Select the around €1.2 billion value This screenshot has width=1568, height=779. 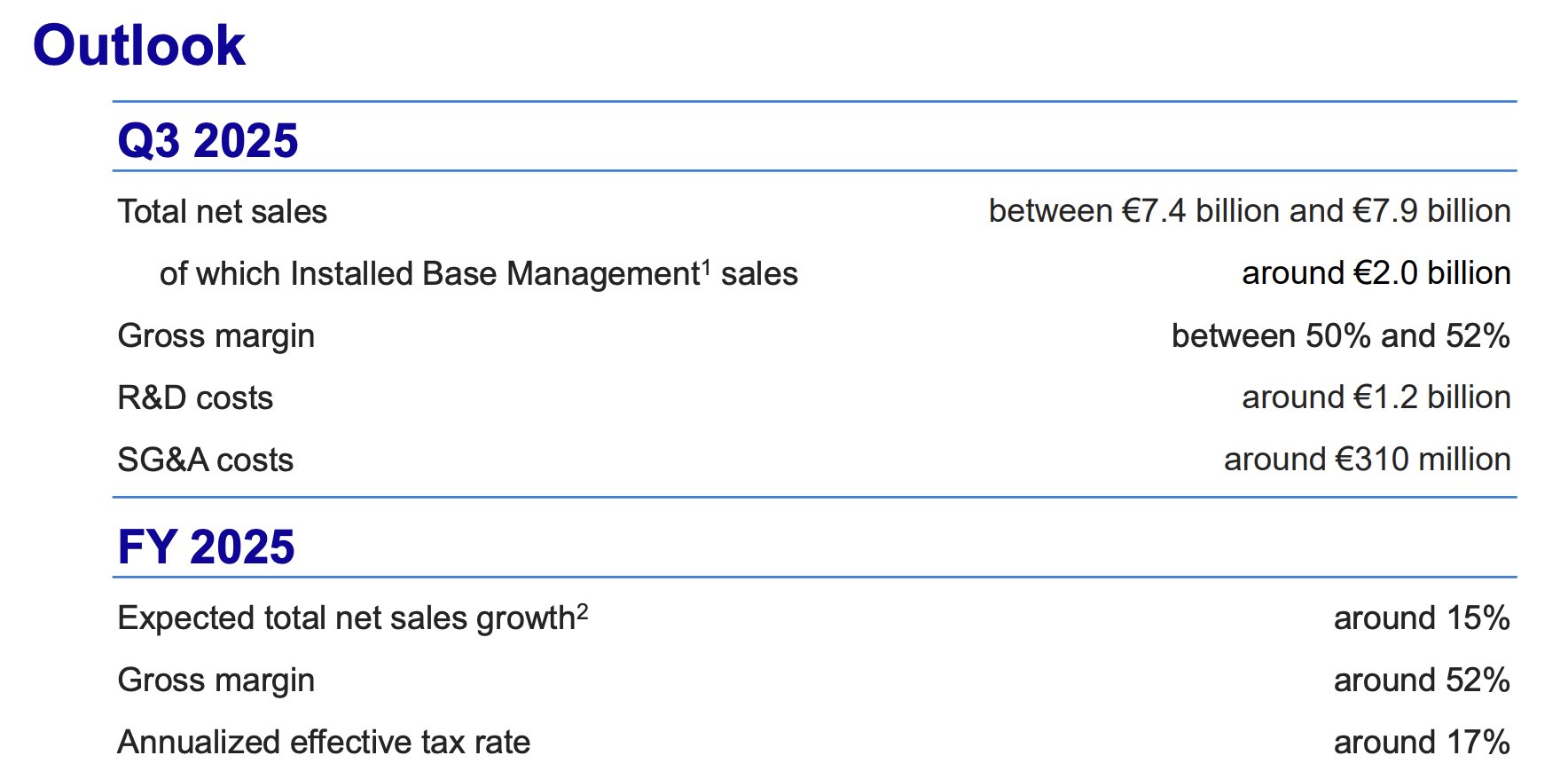(1376, 397)
